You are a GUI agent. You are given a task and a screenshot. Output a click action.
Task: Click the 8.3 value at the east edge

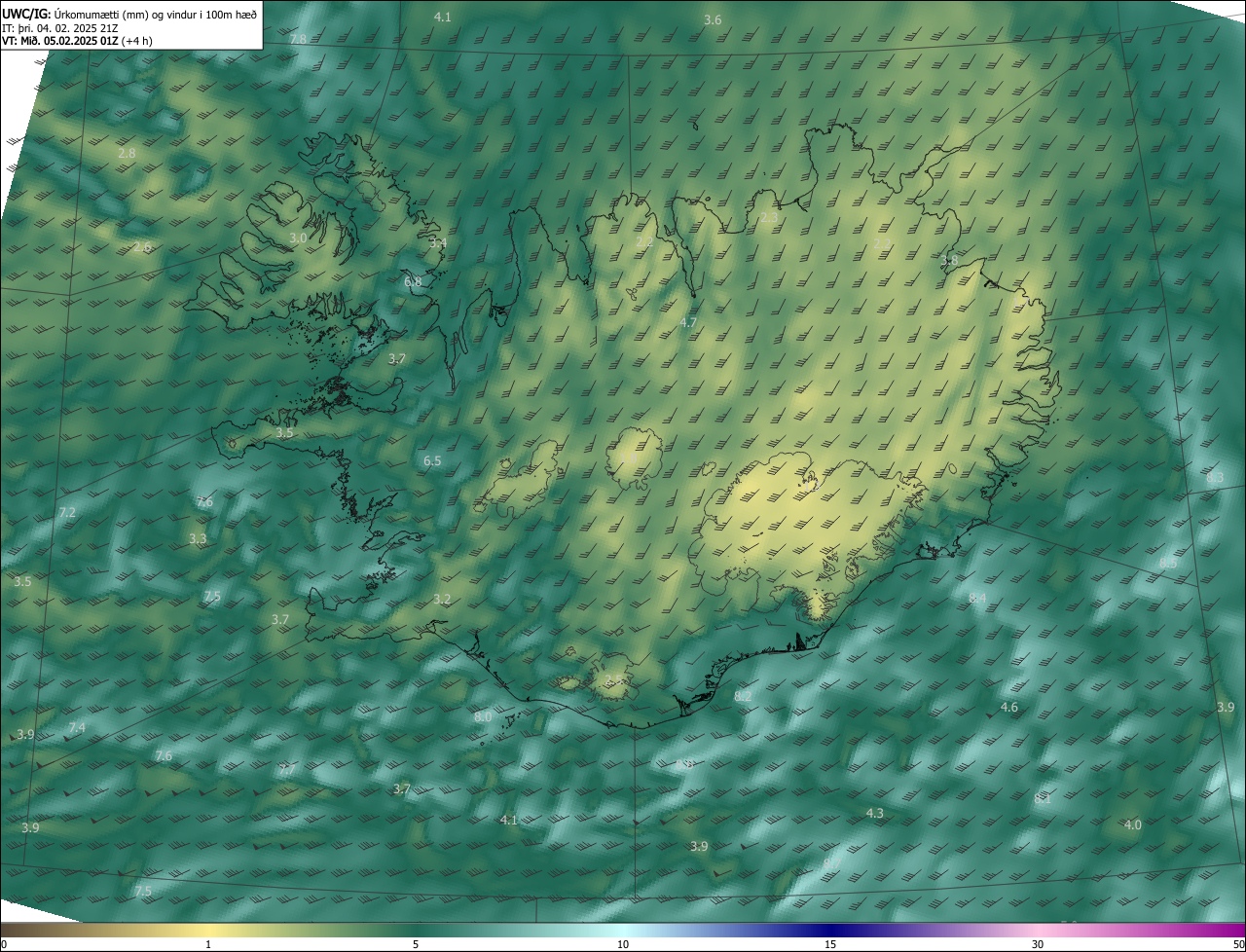[1215, 478]
